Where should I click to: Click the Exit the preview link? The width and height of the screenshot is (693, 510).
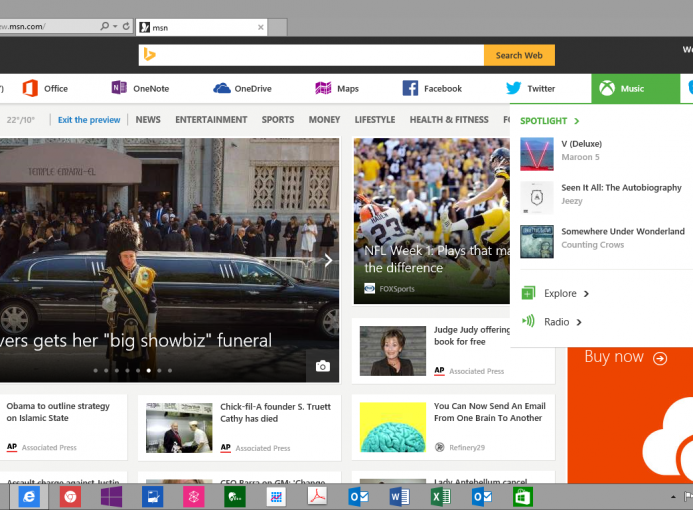[89, 120]
